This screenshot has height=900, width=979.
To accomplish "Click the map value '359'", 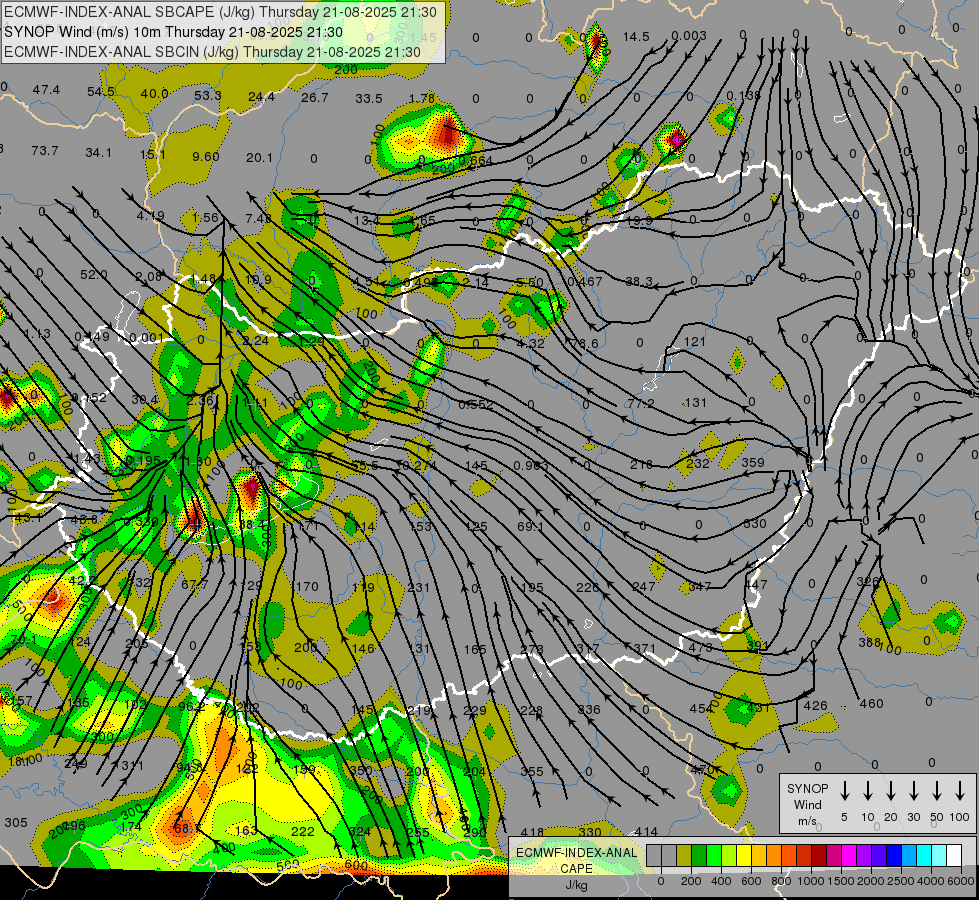I will [x=753, y=462].
